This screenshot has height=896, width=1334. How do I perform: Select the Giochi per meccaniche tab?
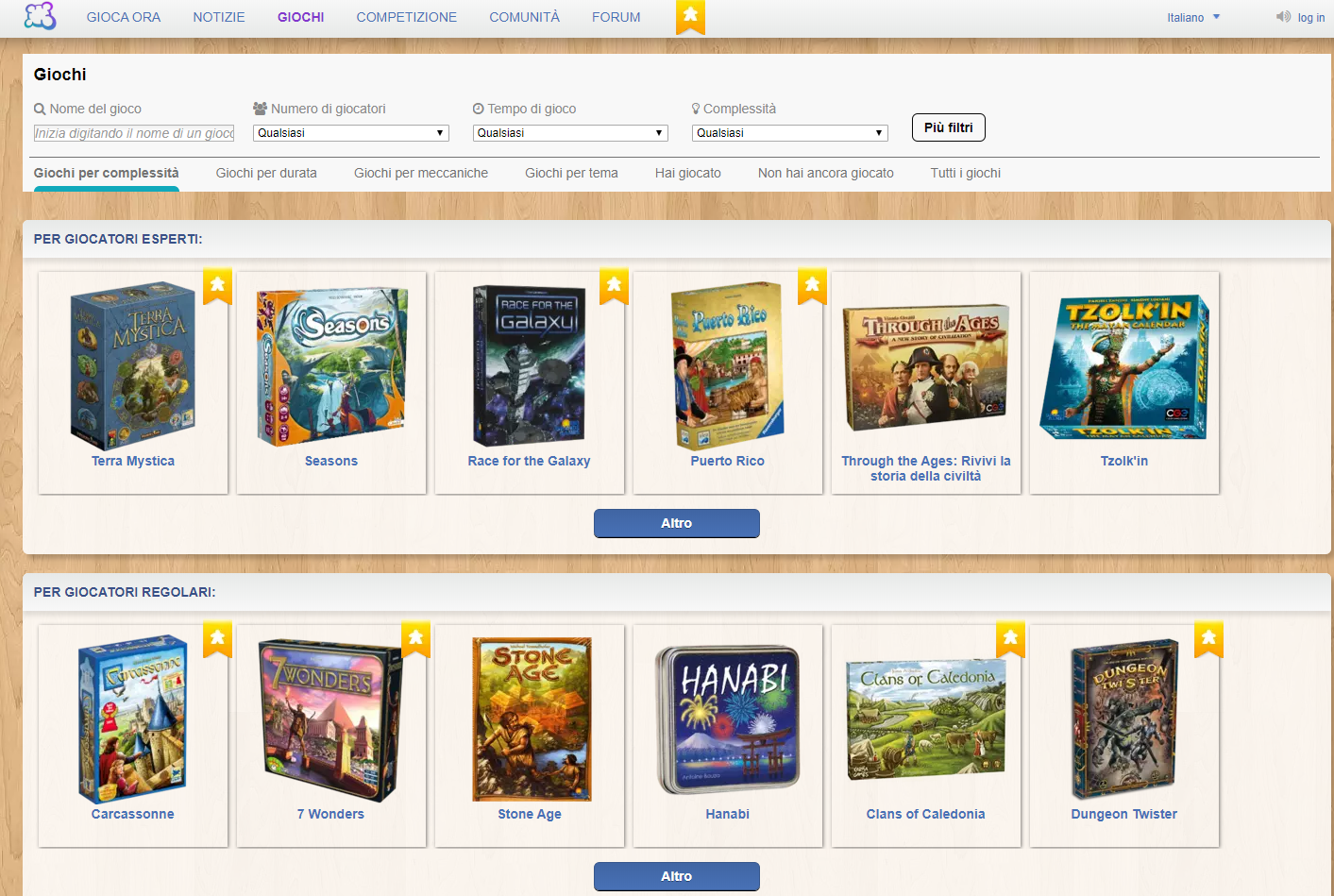(x=421, y=173)
